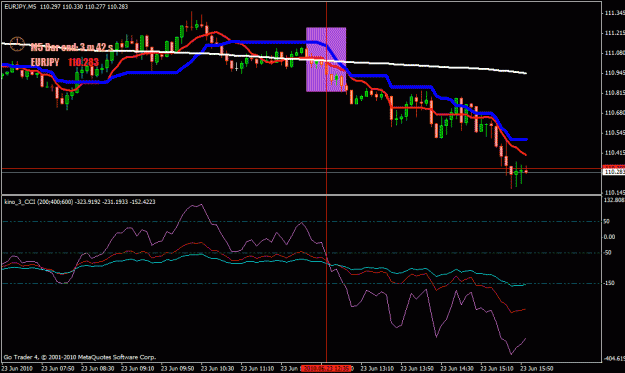Click the kino_3_CCI indicator label
This screenshot has width=625, height=373.
coord(80,202)
